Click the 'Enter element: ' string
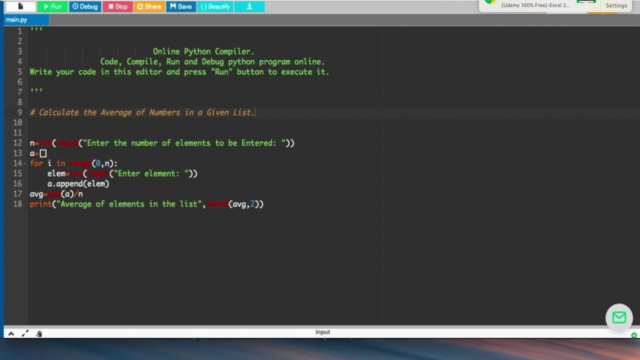Viewport: 640px width, 360px height. 151,173
